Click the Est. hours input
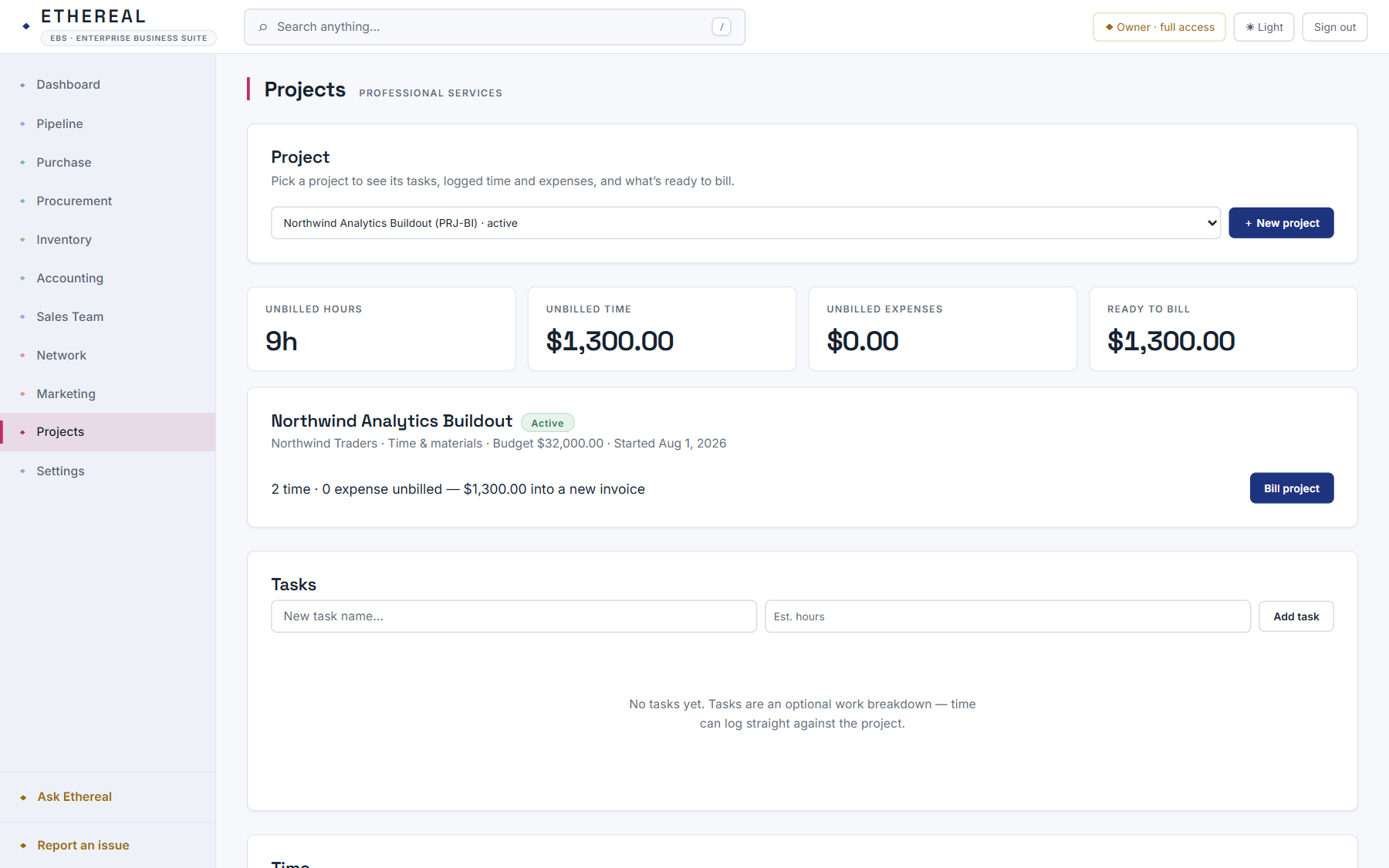The width and height of the screenshot is (1389, 868). click(x=1008, y=616)
